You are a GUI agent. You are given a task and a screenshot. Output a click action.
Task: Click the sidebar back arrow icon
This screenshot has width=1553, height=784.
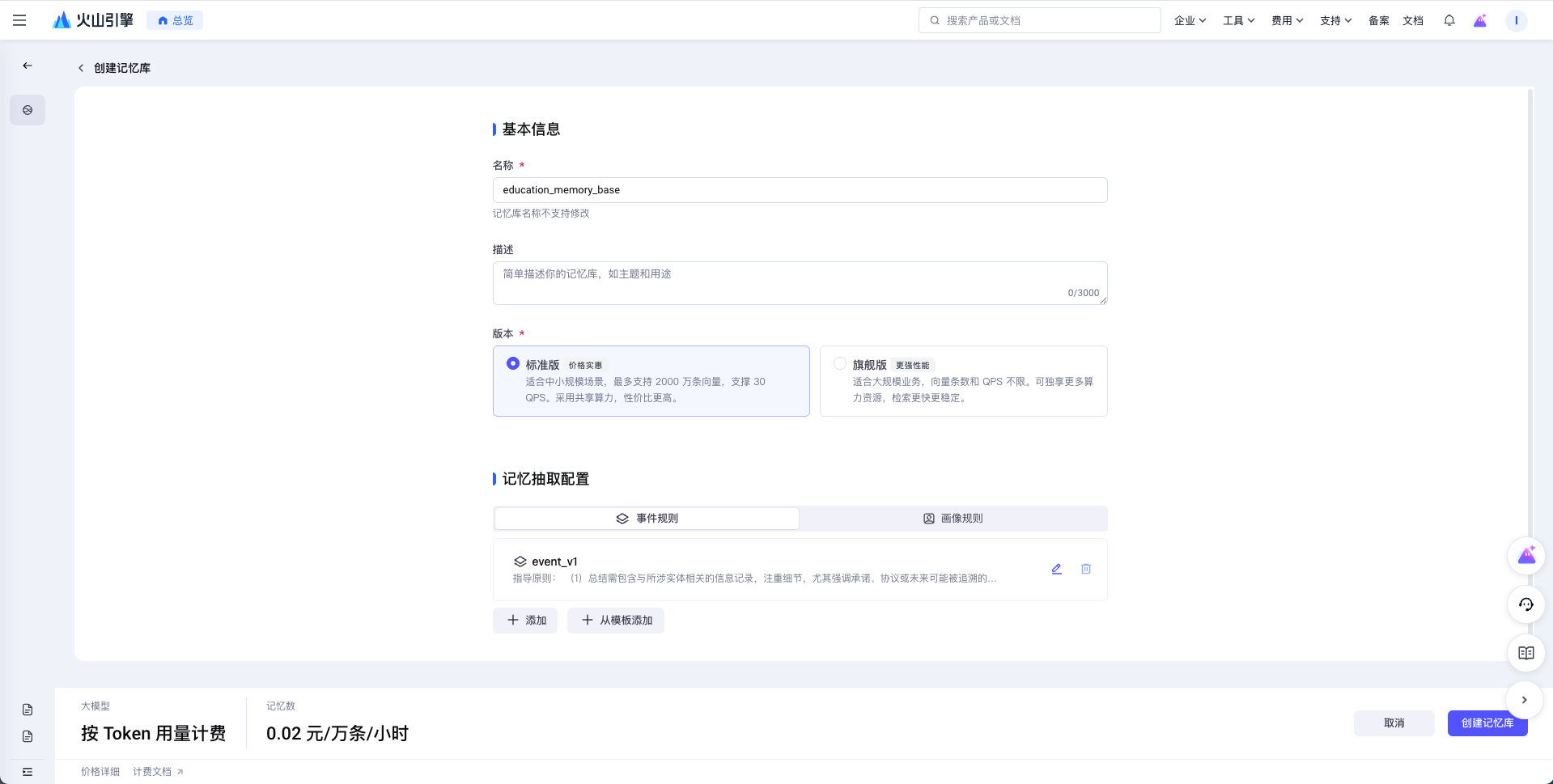(28, 66)
